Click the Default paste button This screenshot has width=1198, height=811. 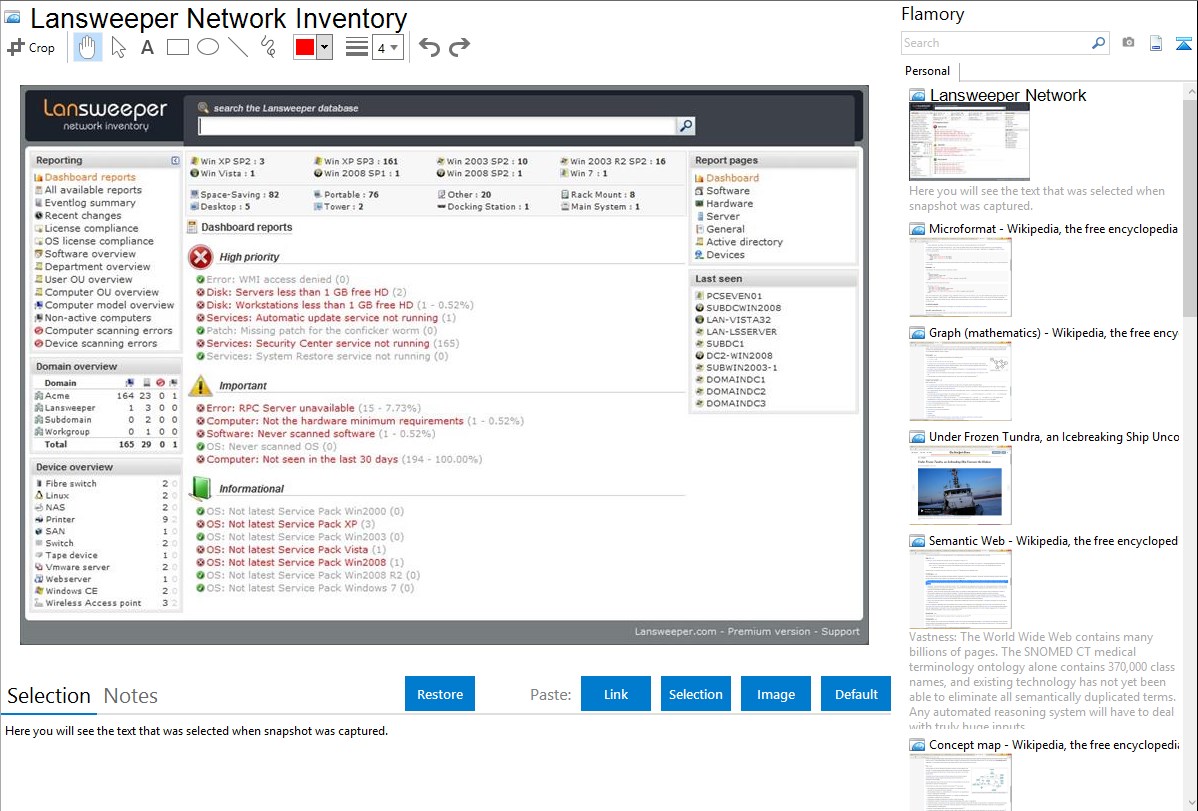pyautogui.click(x=856, y=694)
